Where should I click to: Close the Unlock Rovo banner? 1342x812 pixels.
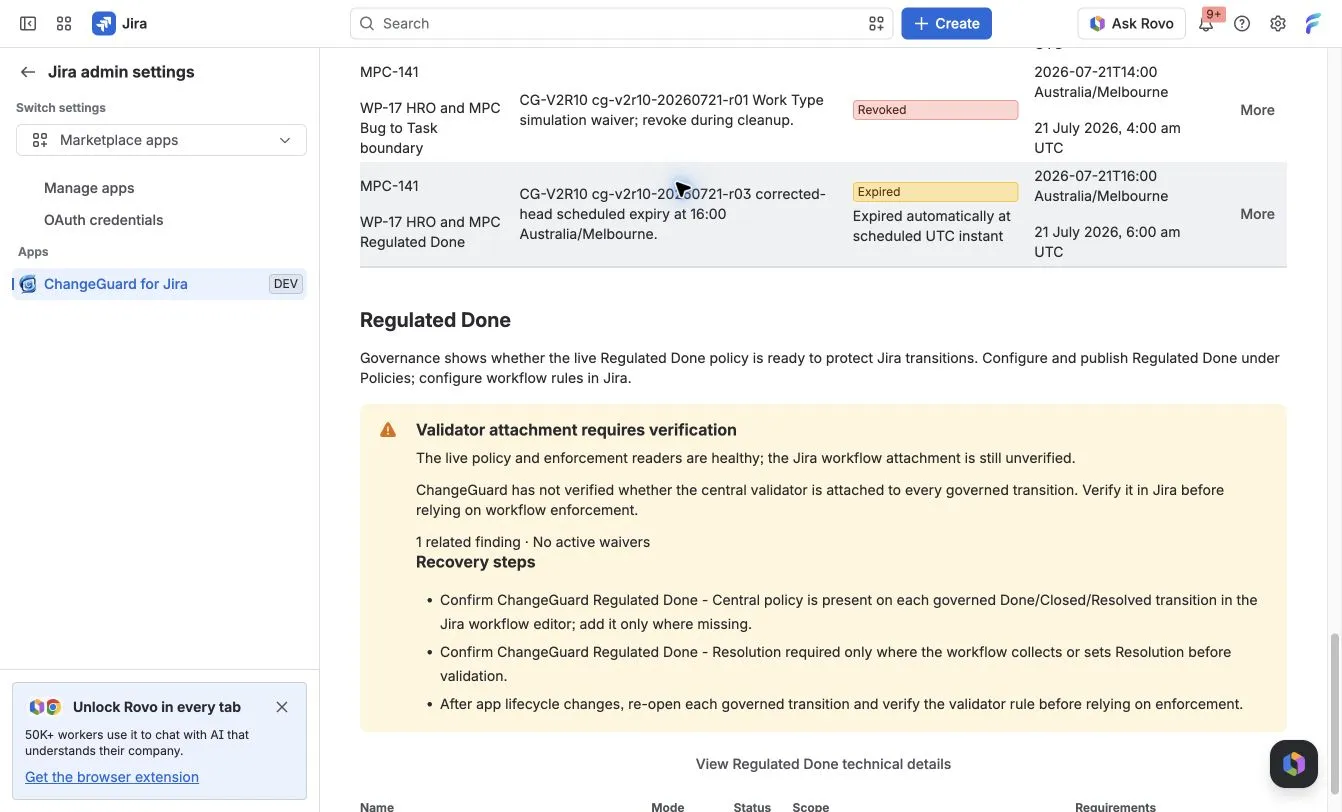pyautogui.click(x=282, y=707)
